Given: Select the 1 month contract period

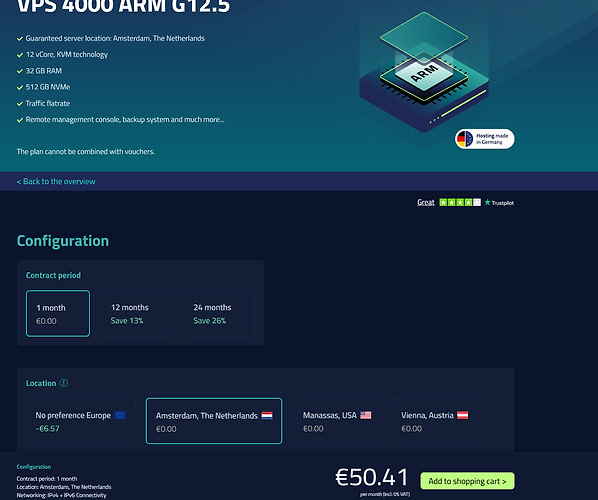Looking at the screenshot, I should pyautogui.click(x=58, y=314).
